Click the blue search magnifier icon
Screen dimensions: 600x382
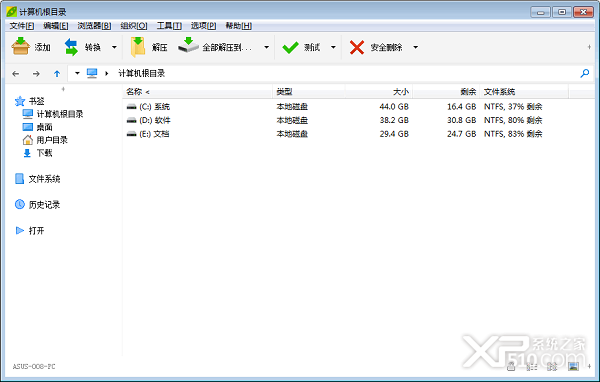[x=585, y=73]
